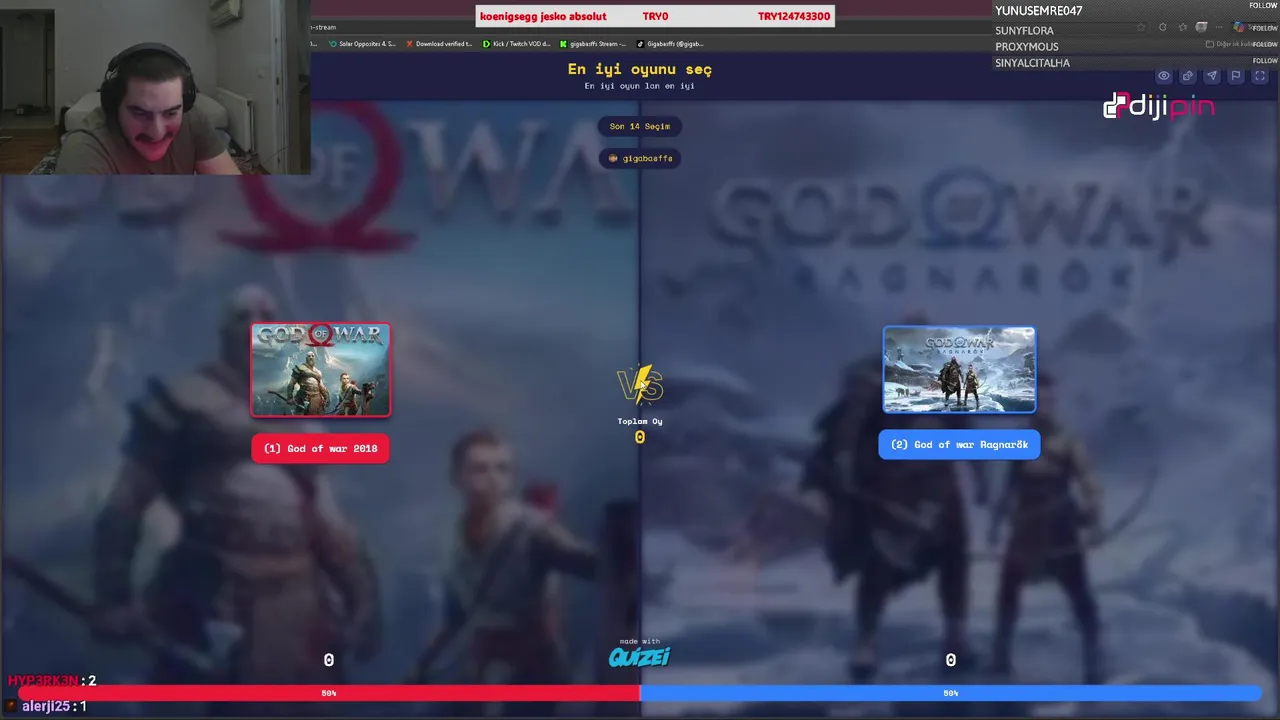Click the koenigsegg jesko absolut donation text
This screenshot has width=1280, height=720.
(x=543, y=16)
